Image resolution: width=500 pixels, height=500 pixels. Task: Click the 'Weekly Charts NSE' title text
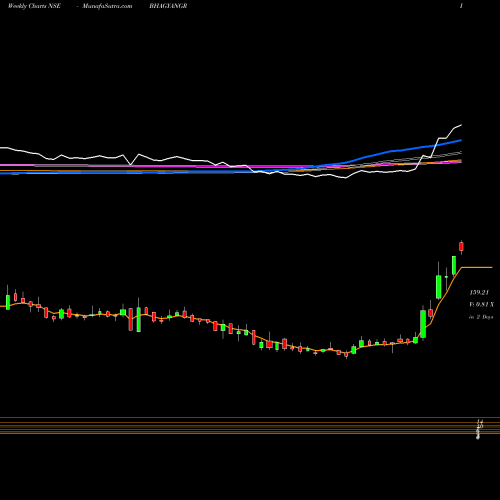(34, 6)
